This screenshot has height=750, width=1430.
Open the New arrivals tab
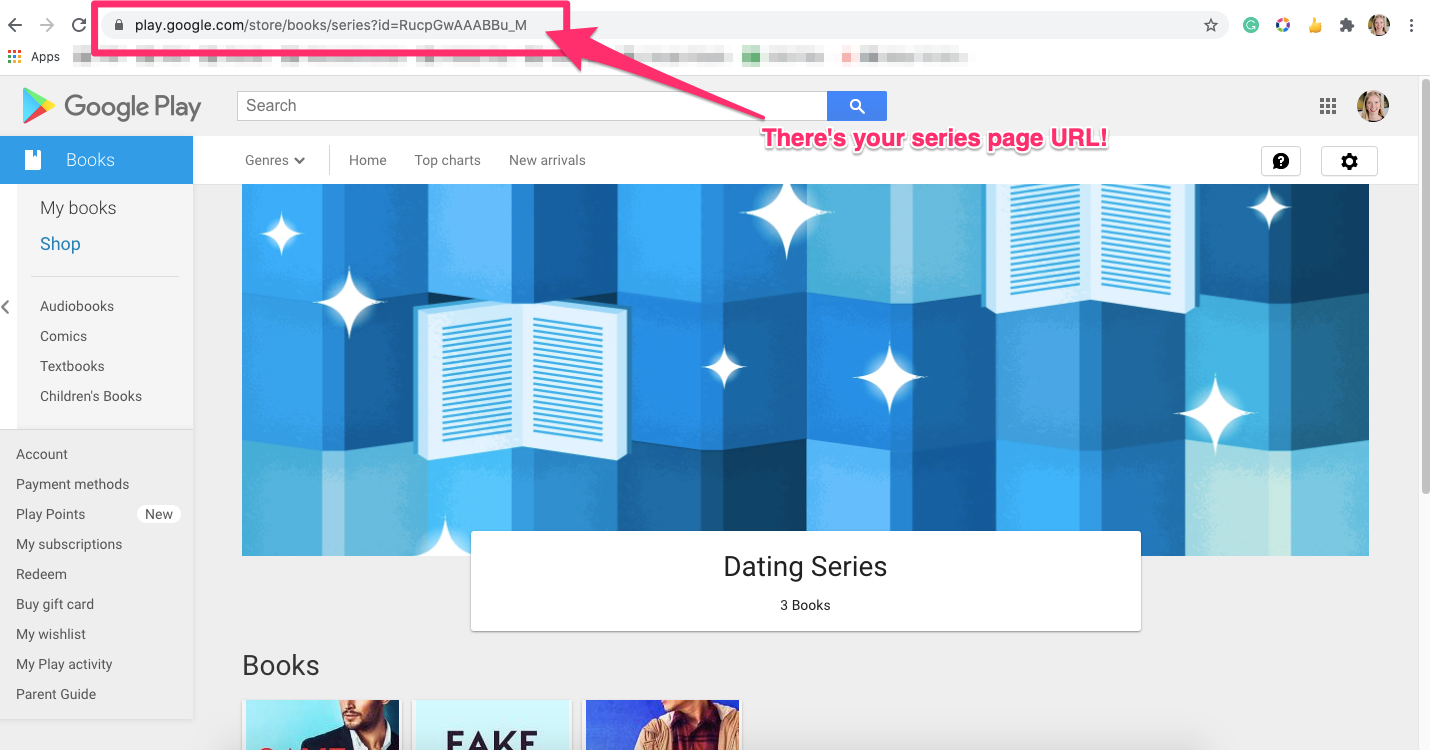click(547, 160)
